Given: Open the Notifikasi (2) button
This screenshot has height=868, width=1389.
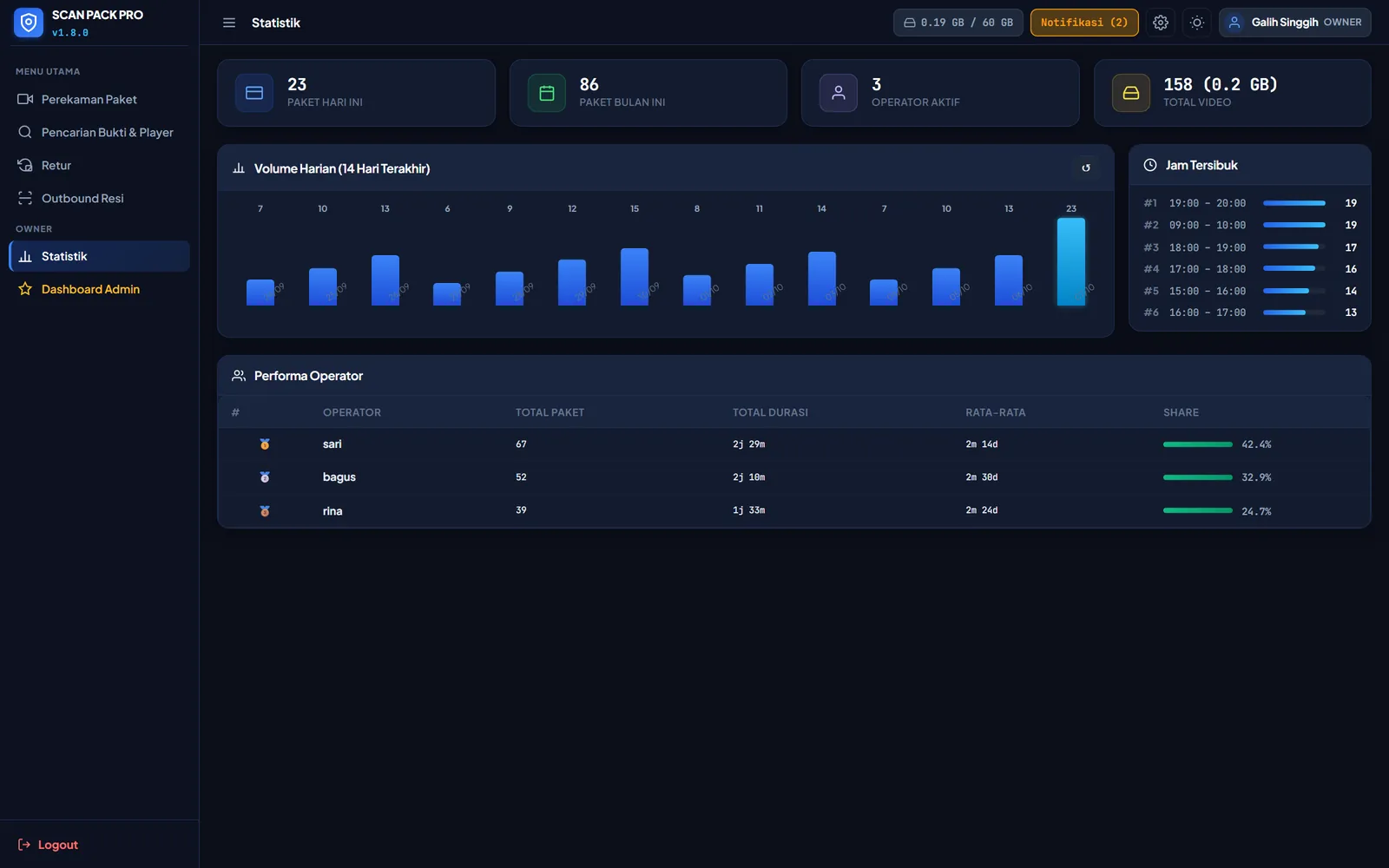Looking at the screenshot, I should (1084, 23).
